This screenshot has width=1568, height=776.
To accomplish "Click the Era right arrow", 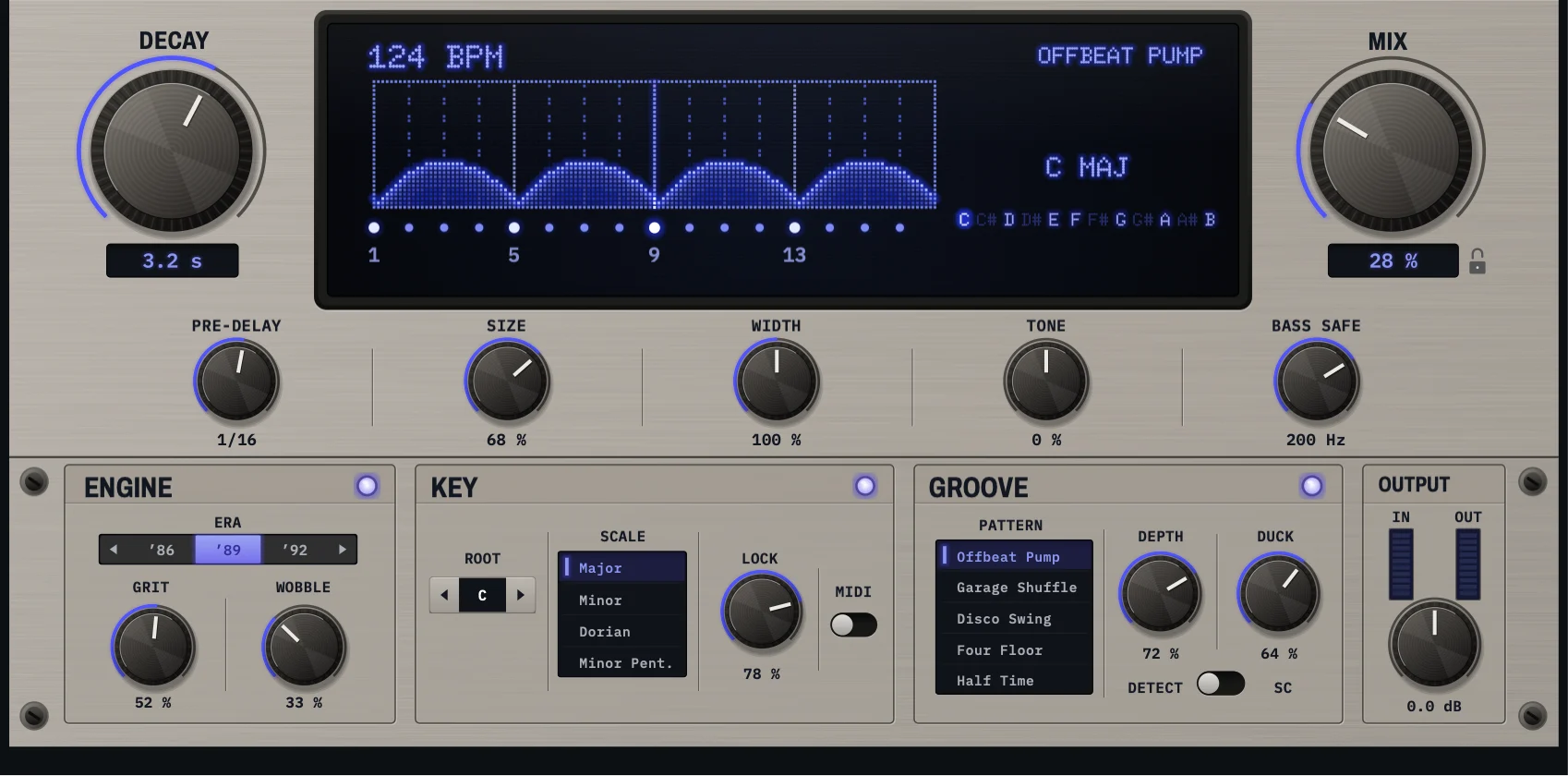I will (343, 550).
